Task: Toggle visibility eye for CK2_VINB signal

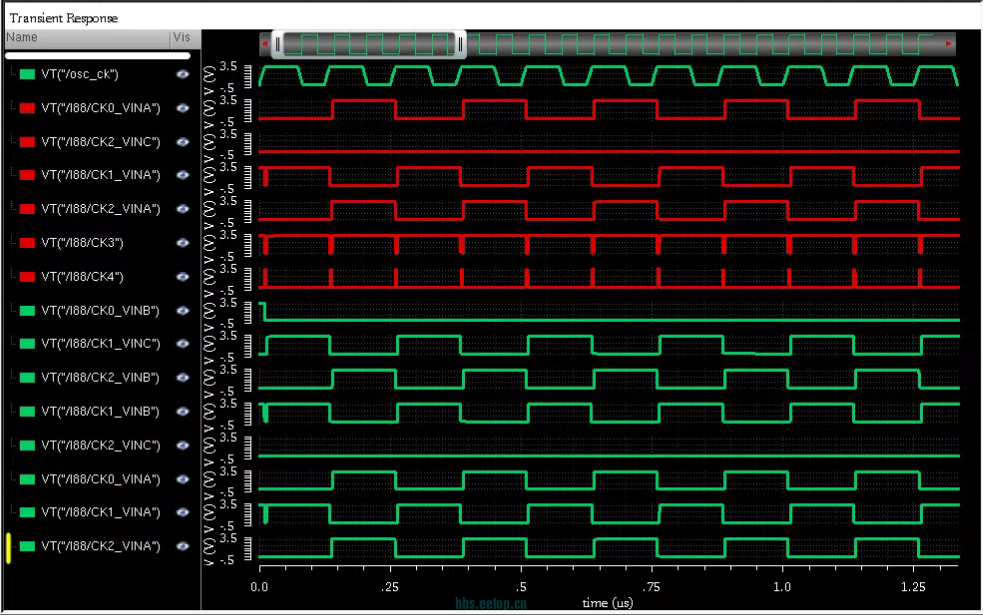Action: tap(182, 378)
